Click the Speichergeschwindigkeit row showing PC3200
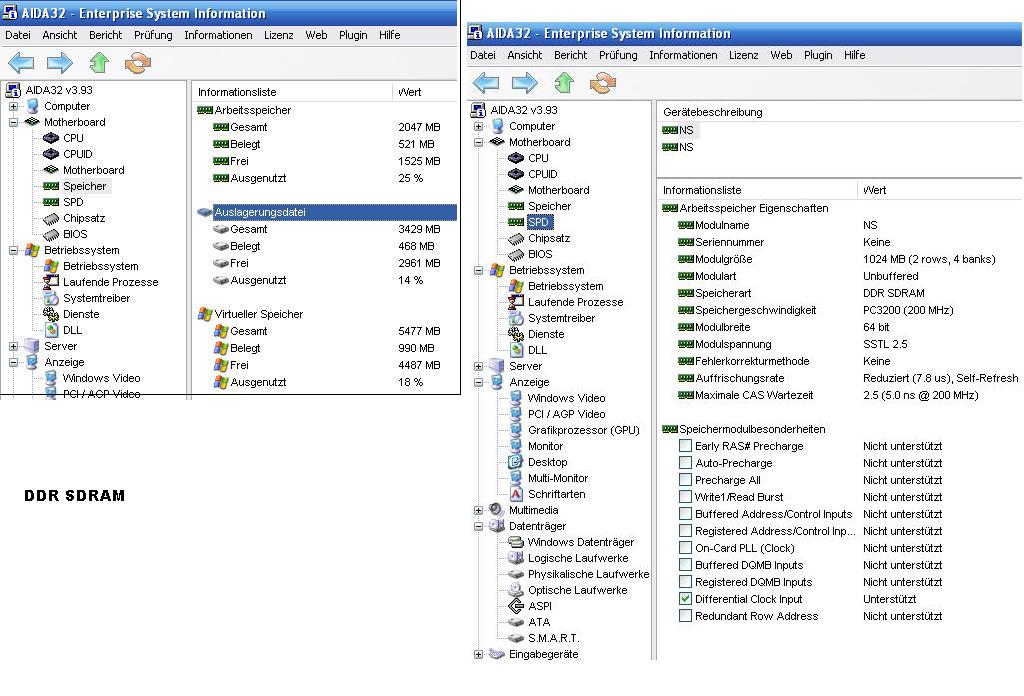Screen dimensions: 1024x696 840,310
